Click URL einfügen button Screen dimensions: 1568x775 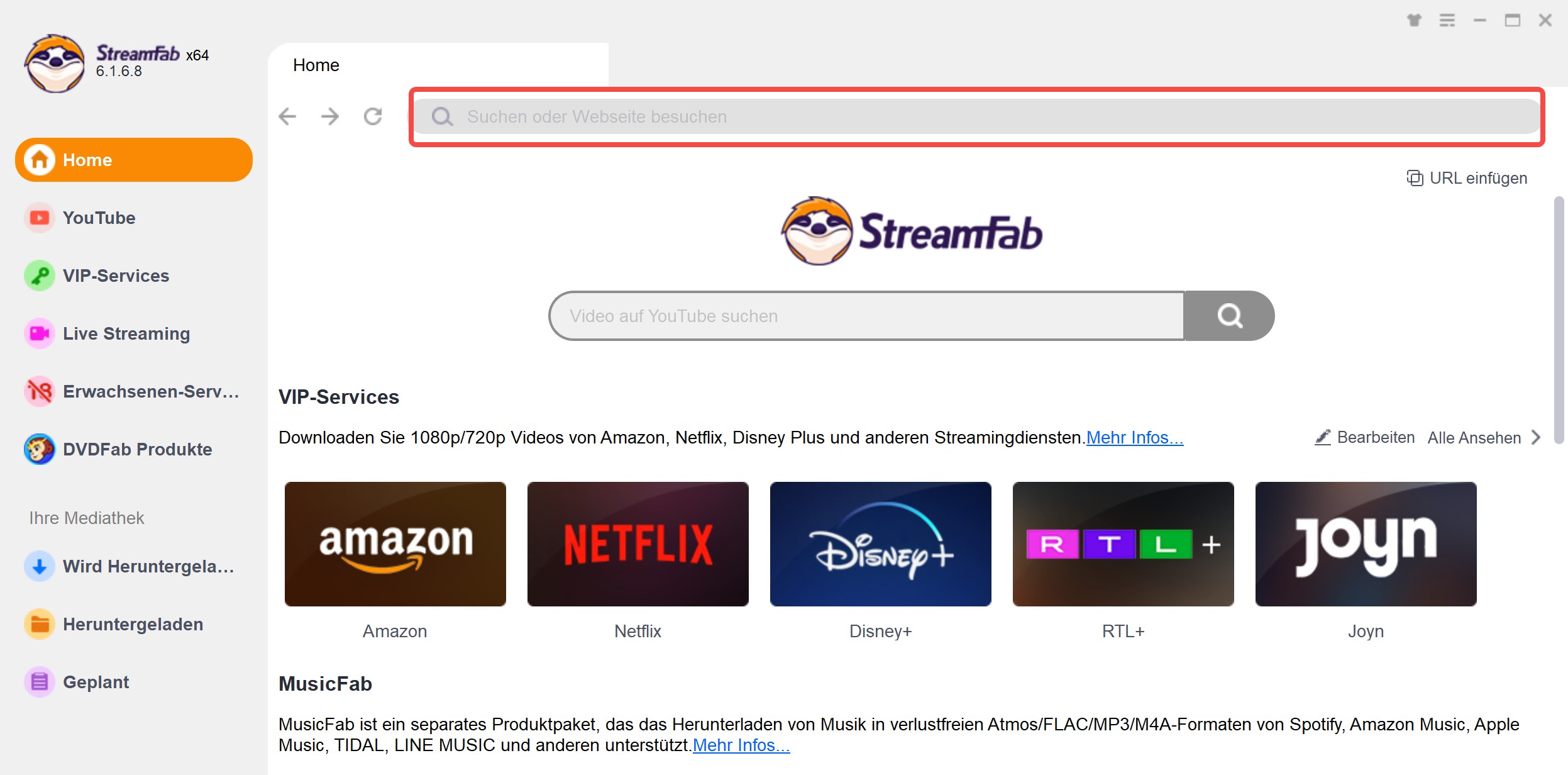1468,178
